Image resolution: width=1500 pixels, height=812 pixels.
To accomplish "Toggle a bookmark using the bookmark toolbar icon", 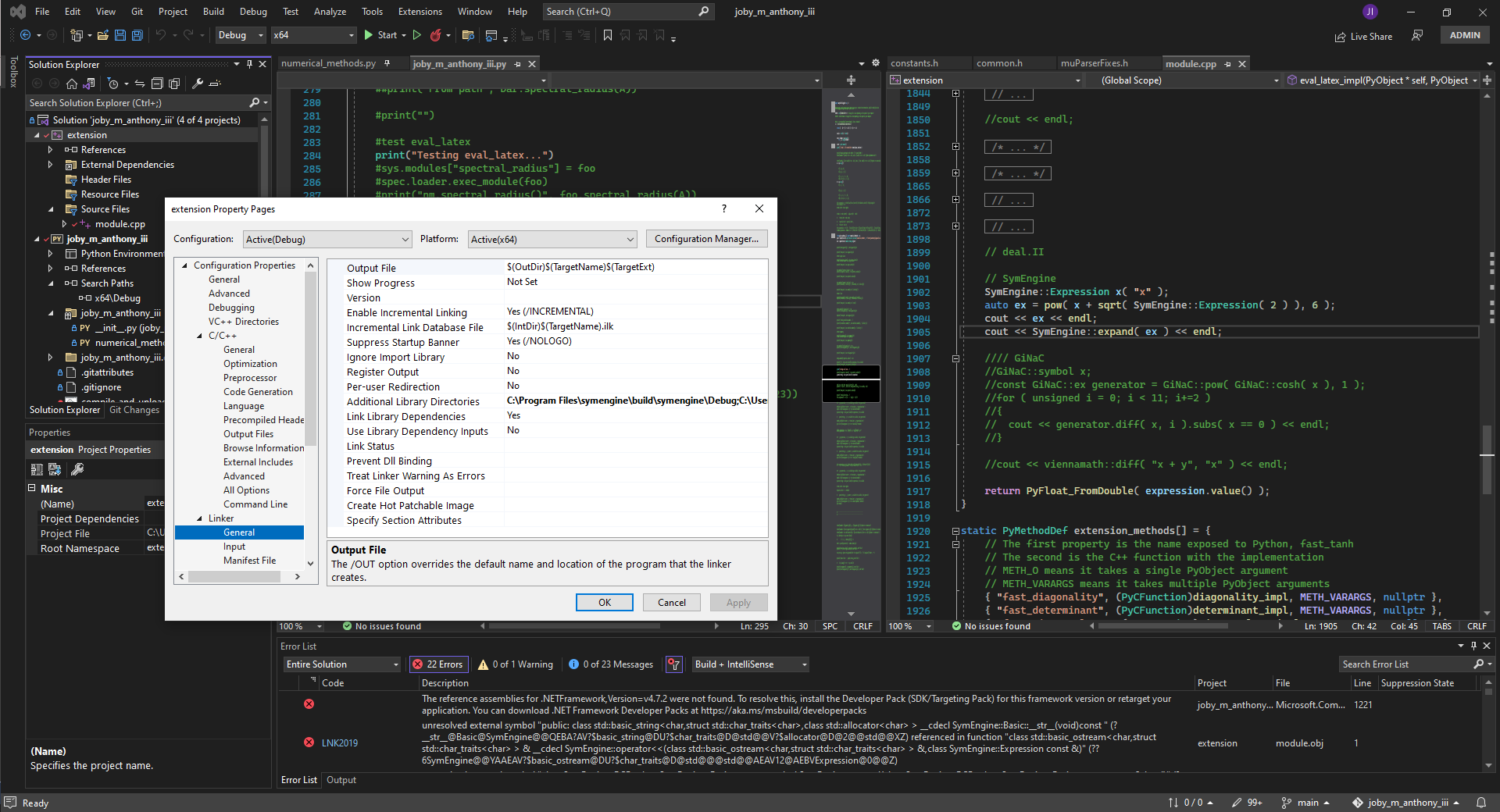I will coord(609,35).
